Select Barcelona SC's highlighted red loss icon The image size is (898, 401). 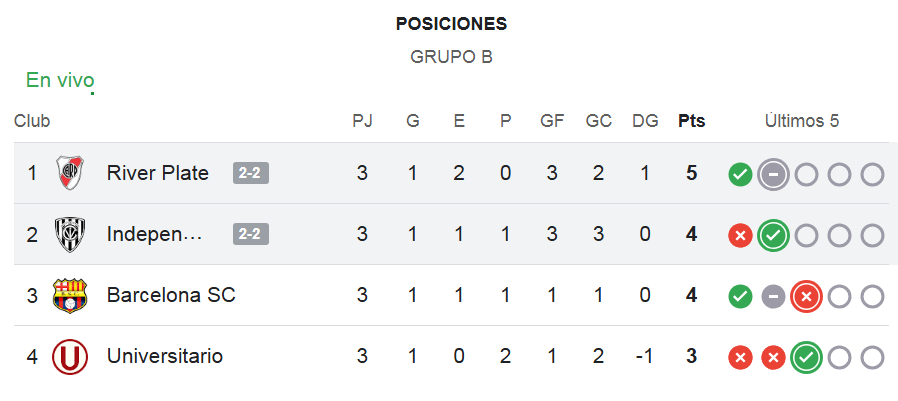[x=806, y=297]
